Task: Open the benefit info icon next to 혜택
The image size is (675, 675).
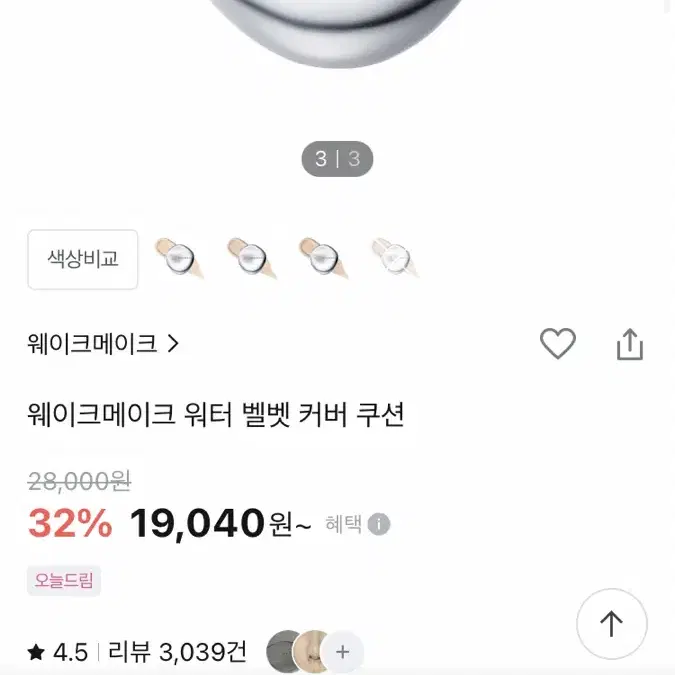Action: tap(379, 524)
